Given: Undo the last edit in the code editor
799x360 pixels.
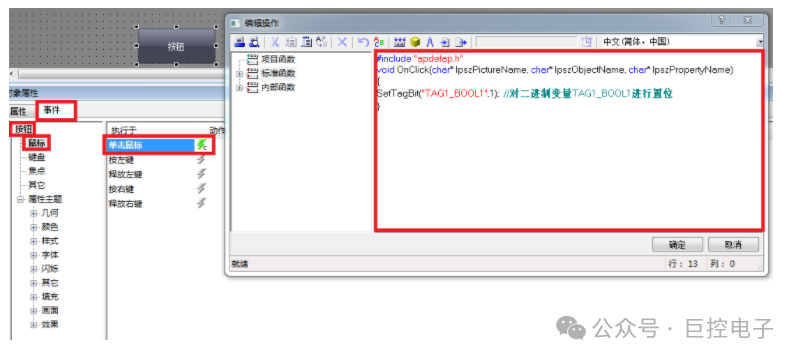Looking at the screenshot, I should coord(363,42).
